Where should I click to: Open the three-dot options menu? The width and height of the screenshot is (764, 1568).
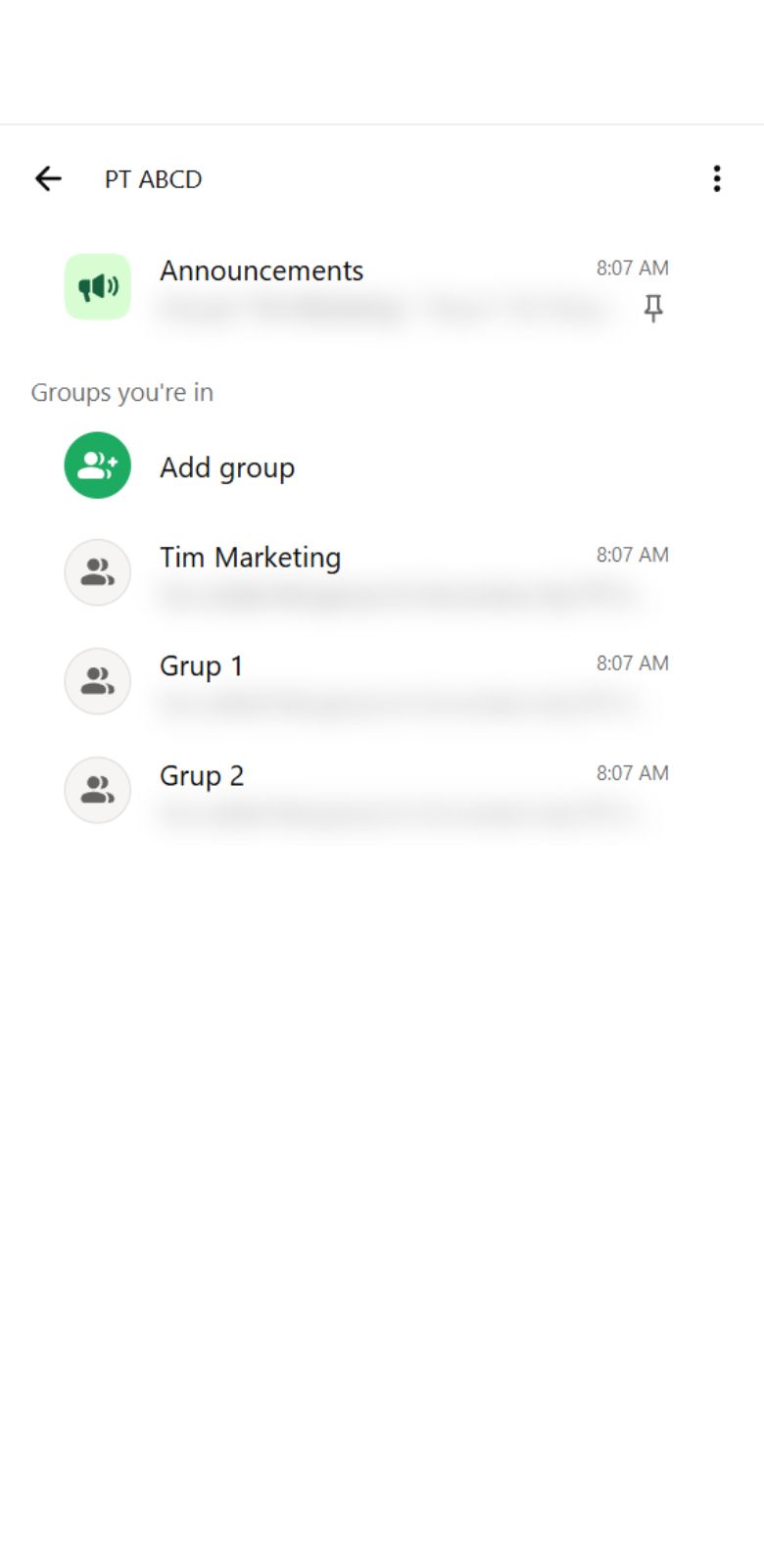(717, 178)
